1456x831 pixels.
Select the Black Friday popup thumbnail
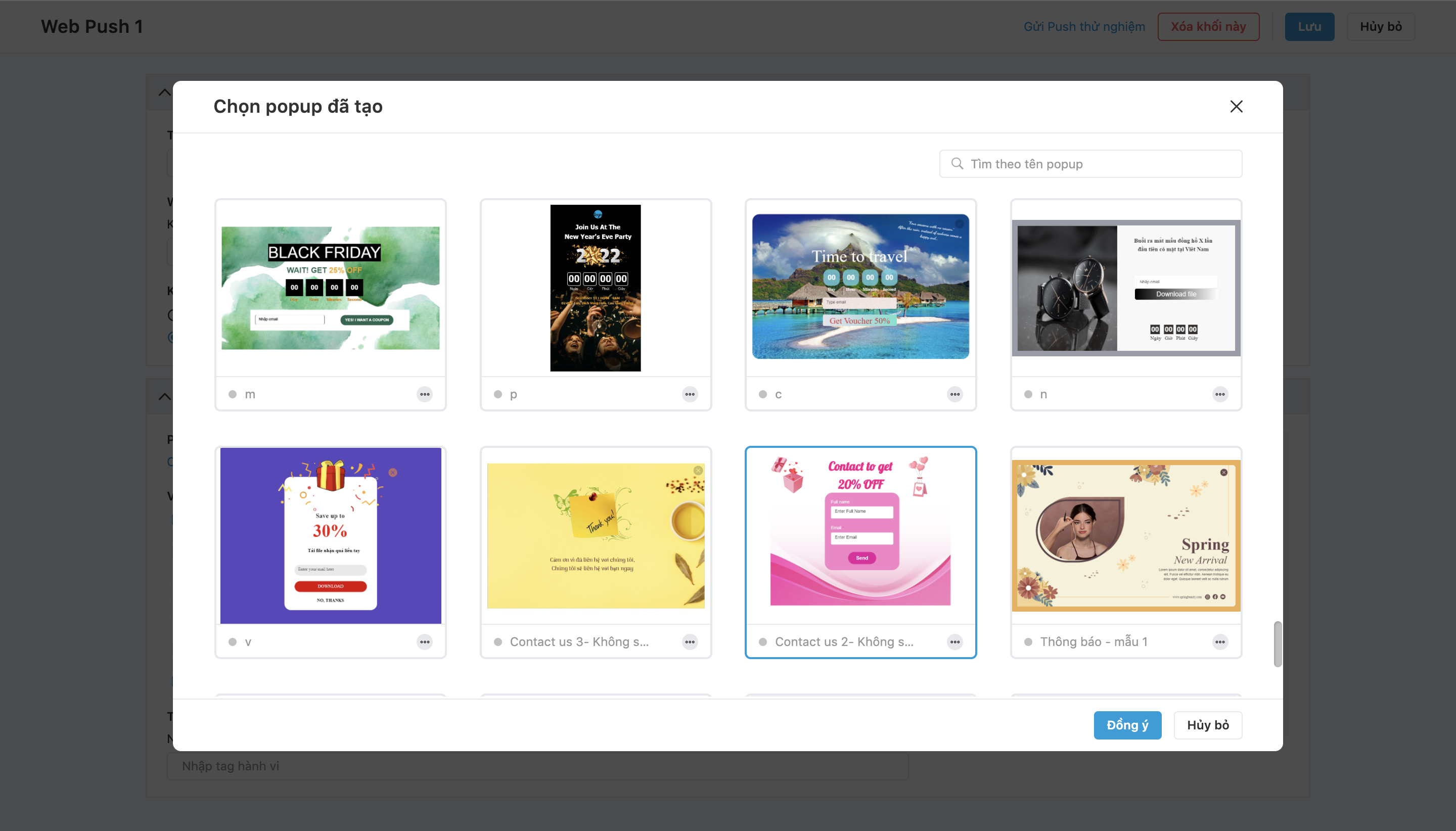(x=331, y=288)
